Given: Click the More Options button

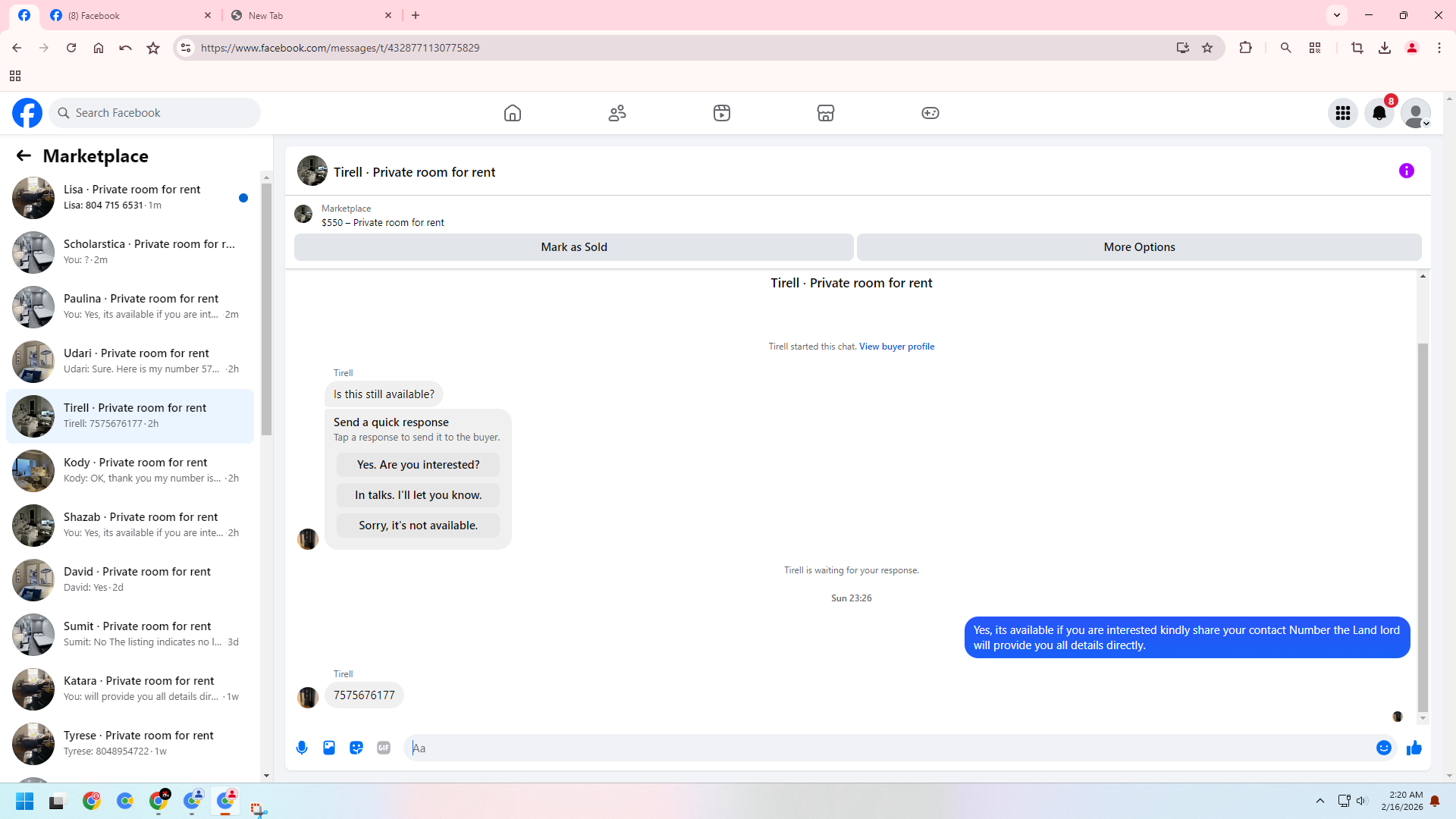Looking at the screenshot, I should (x=1139, y=247).
